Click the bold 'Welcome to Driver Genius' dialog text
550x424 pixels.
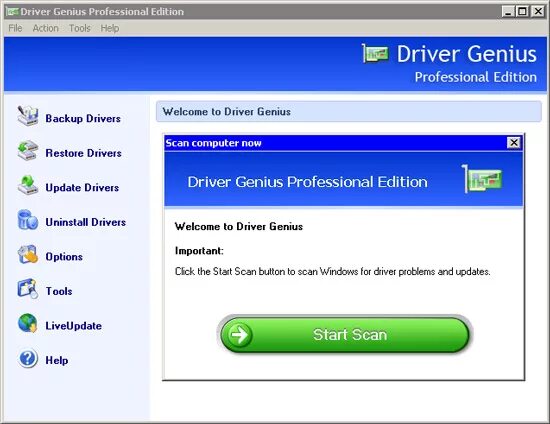(x=239, y=227)
